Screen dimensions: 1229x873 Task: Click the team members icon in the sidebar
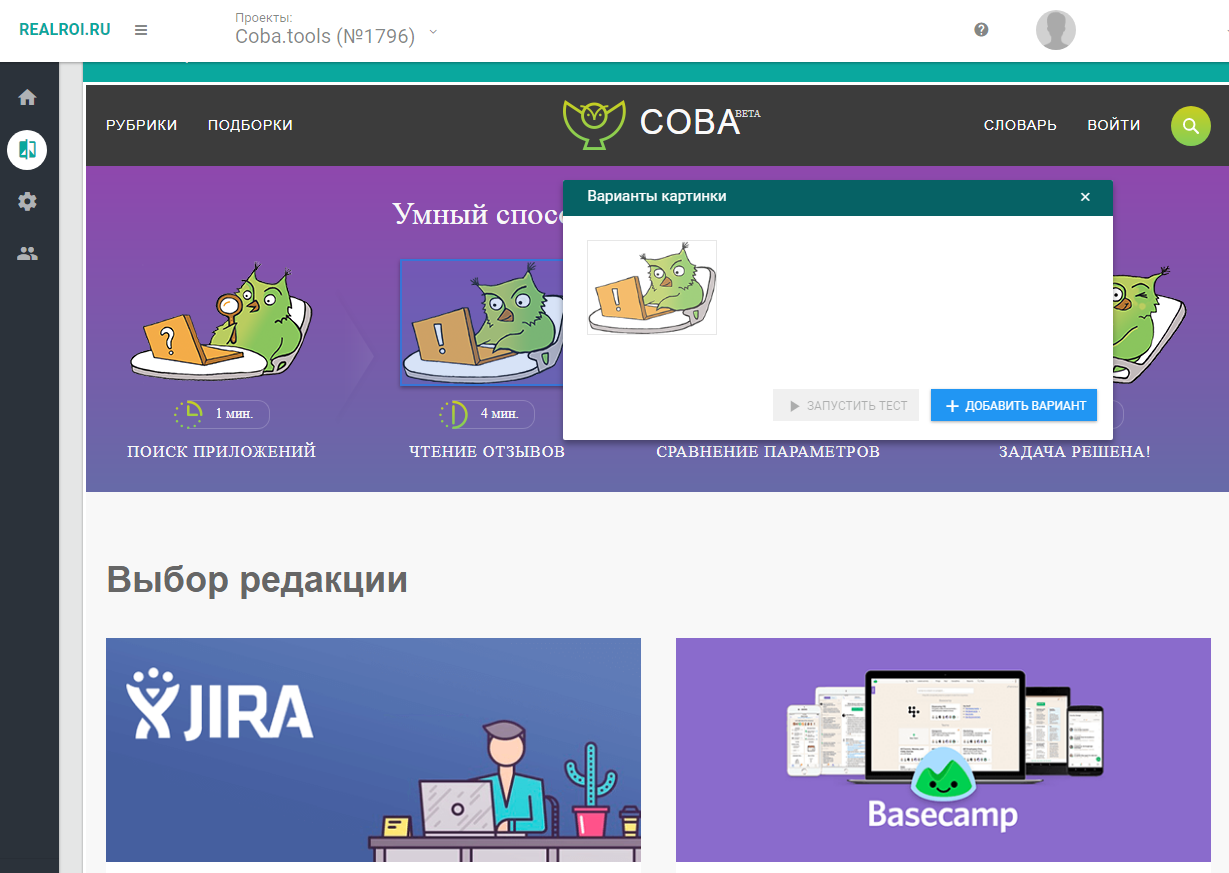(x=27, y=252)
